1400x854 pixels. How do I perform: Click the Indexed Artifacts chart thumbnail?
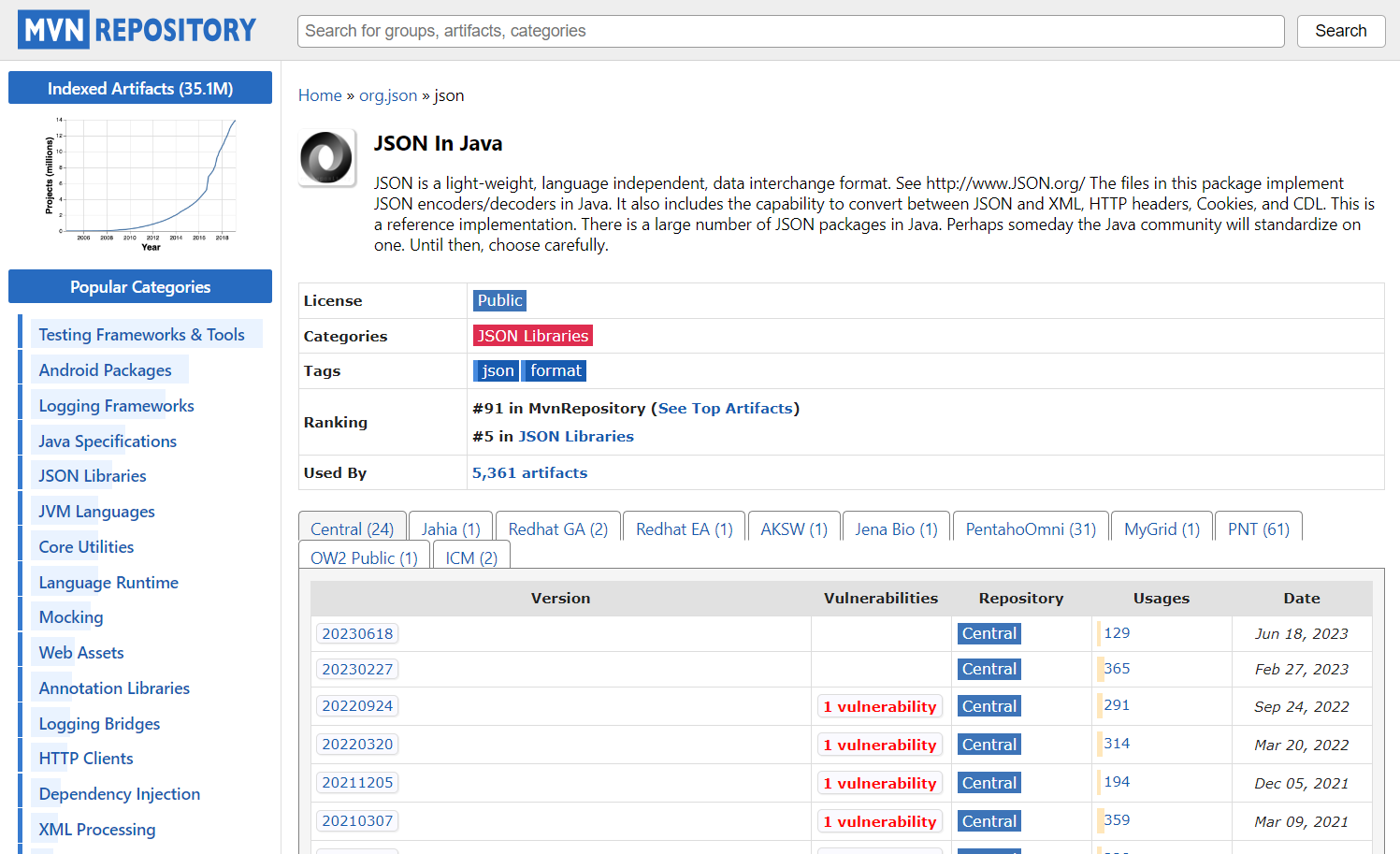(140, 184)
